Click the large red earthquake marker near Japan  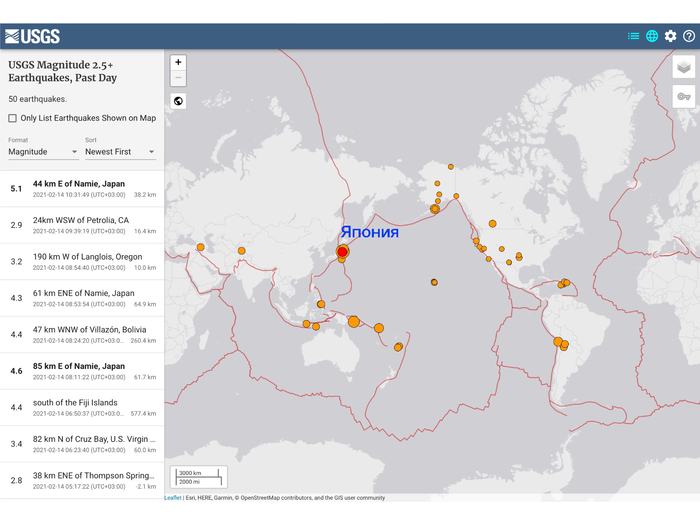point(342,252)
